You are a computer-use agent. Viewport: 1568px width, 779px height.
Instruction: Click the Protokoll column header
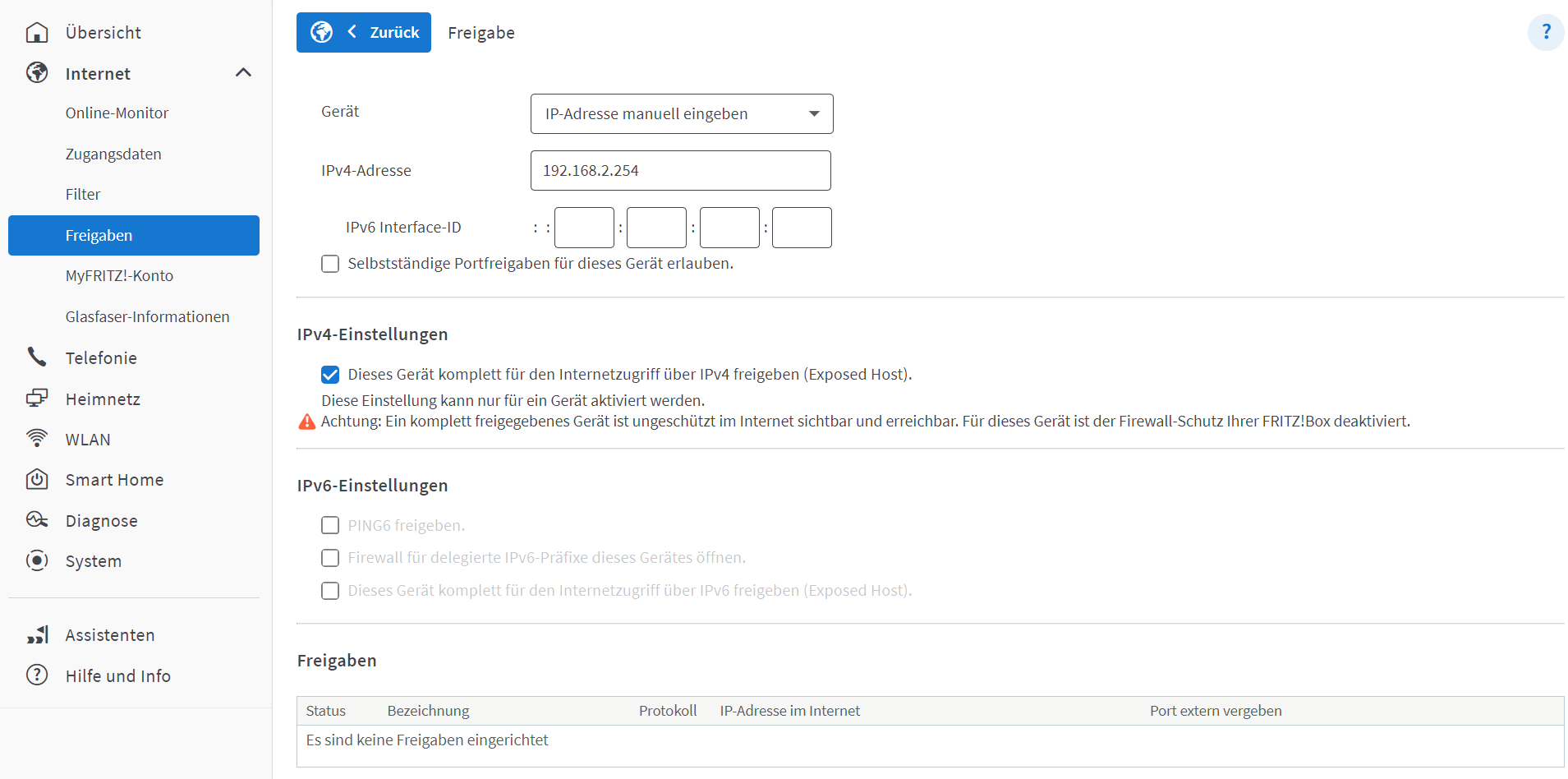668,711
